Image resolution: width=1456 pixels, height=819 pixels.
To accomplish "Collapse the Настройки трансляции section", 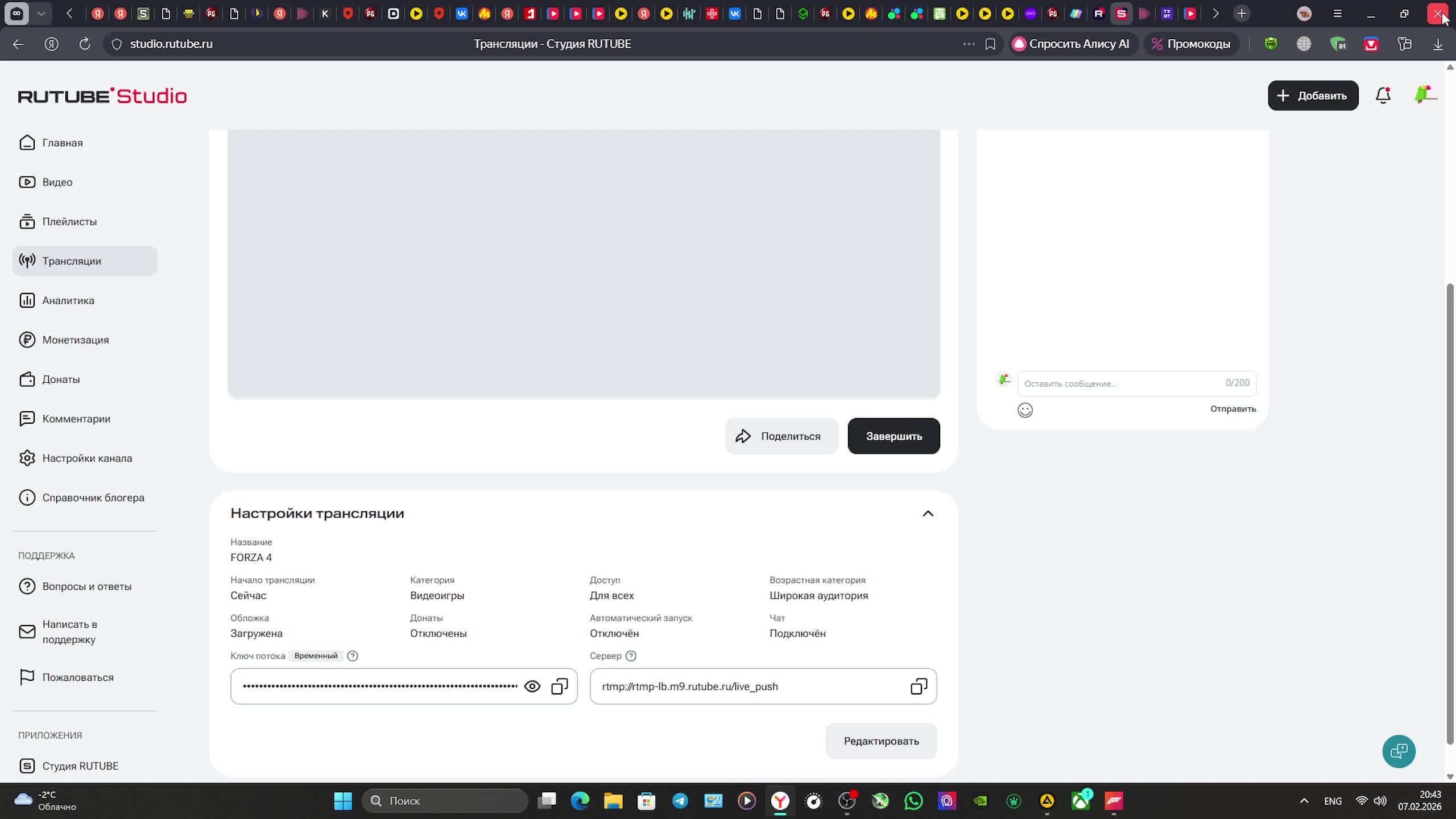I will point(928,514).
